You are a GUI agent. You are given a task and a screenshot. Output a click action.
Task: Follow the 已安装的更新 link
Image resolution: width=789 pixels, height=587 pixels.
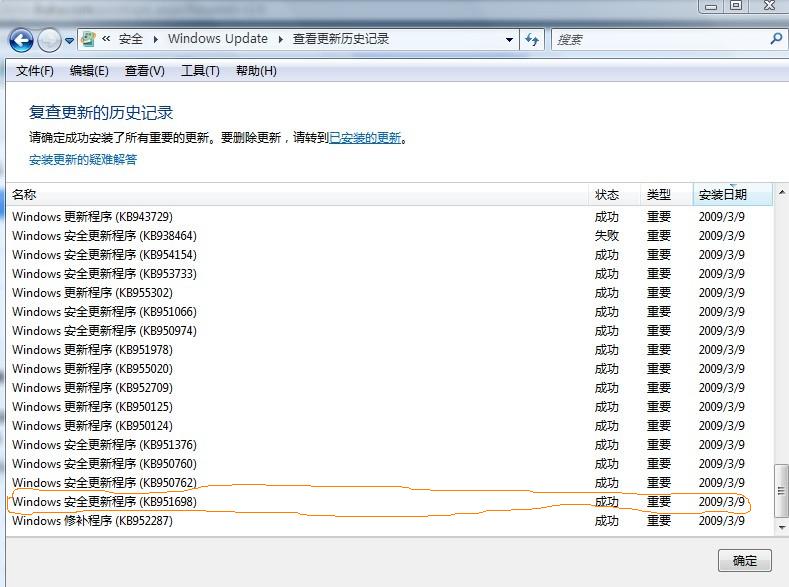pyautogui.click(x=365, y=138)
